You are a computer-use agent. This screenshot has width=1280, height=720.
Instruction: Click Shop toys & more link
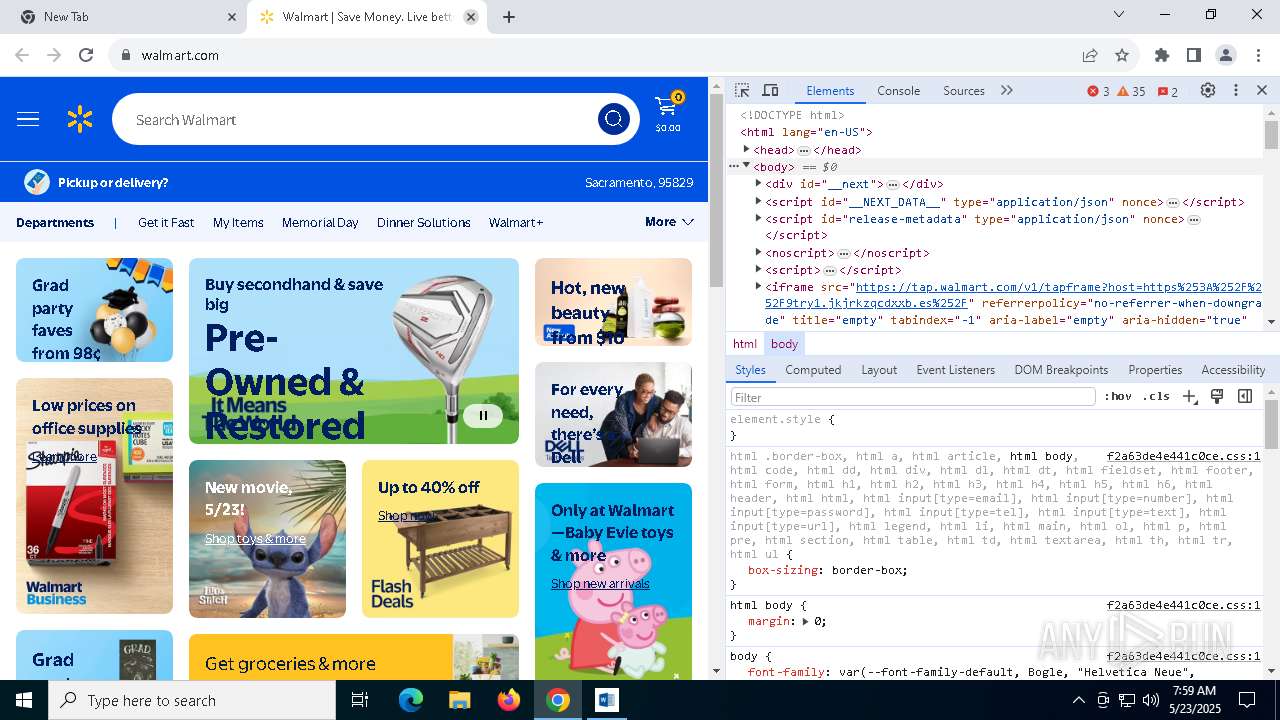(x=255, y=538)
